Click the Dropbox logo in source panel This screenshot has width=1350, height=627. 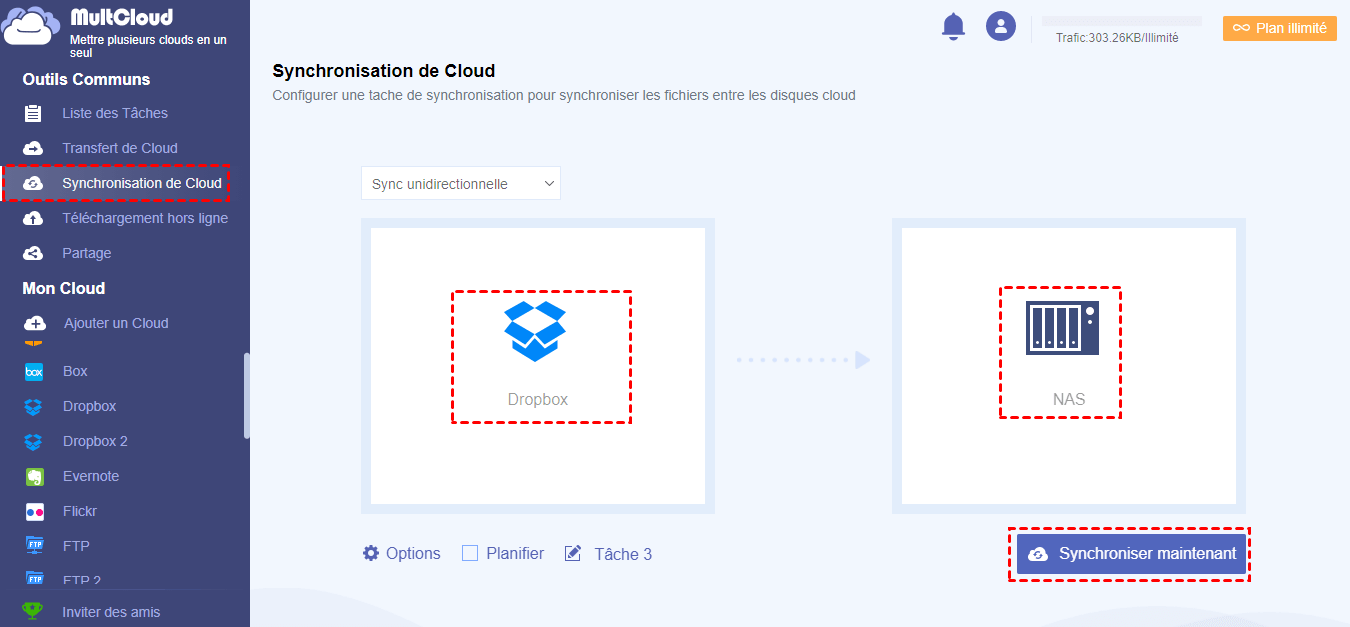(535, 331)
